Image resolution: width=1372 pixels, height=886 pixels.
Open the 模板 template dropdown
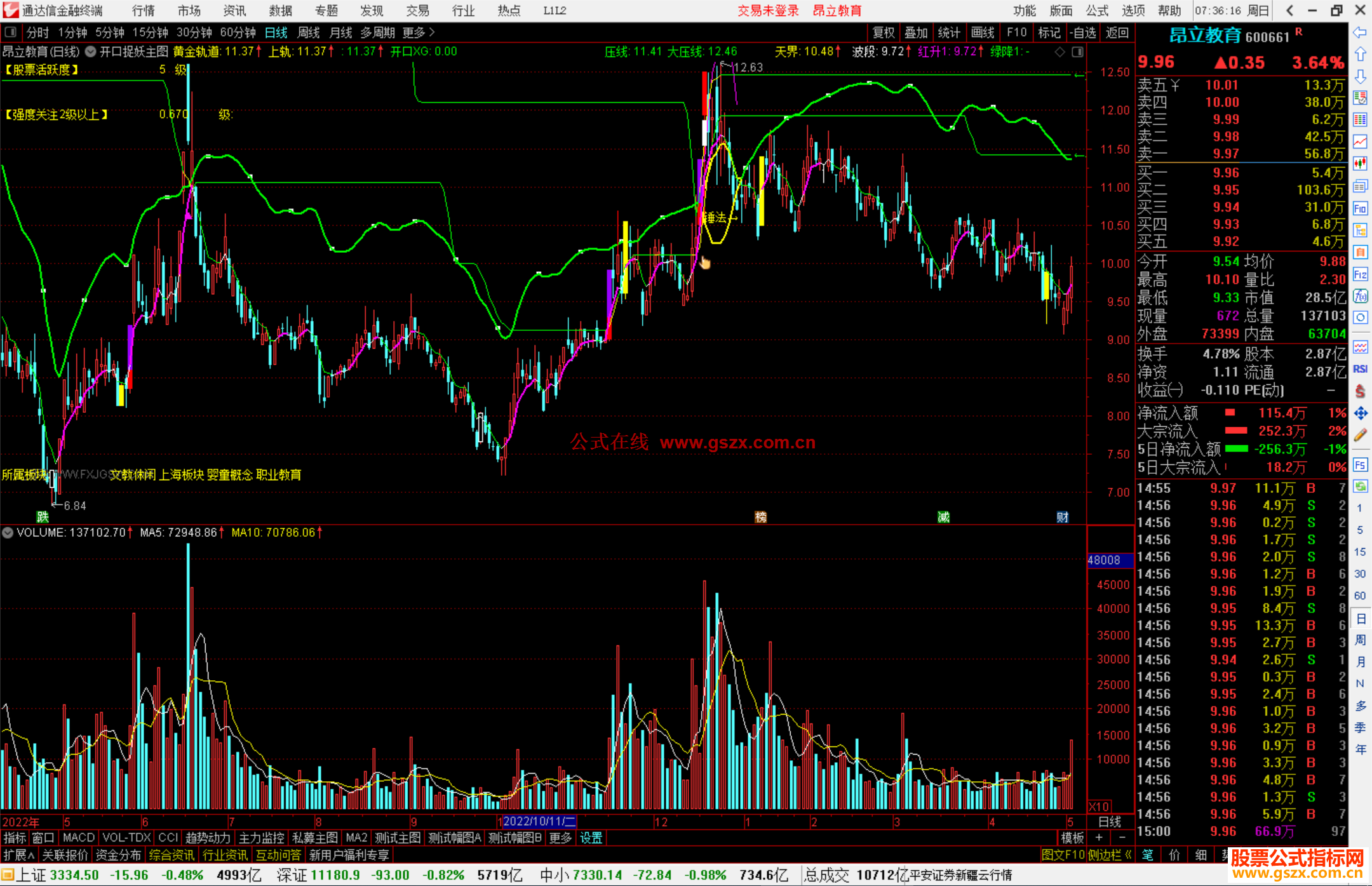1072,838
